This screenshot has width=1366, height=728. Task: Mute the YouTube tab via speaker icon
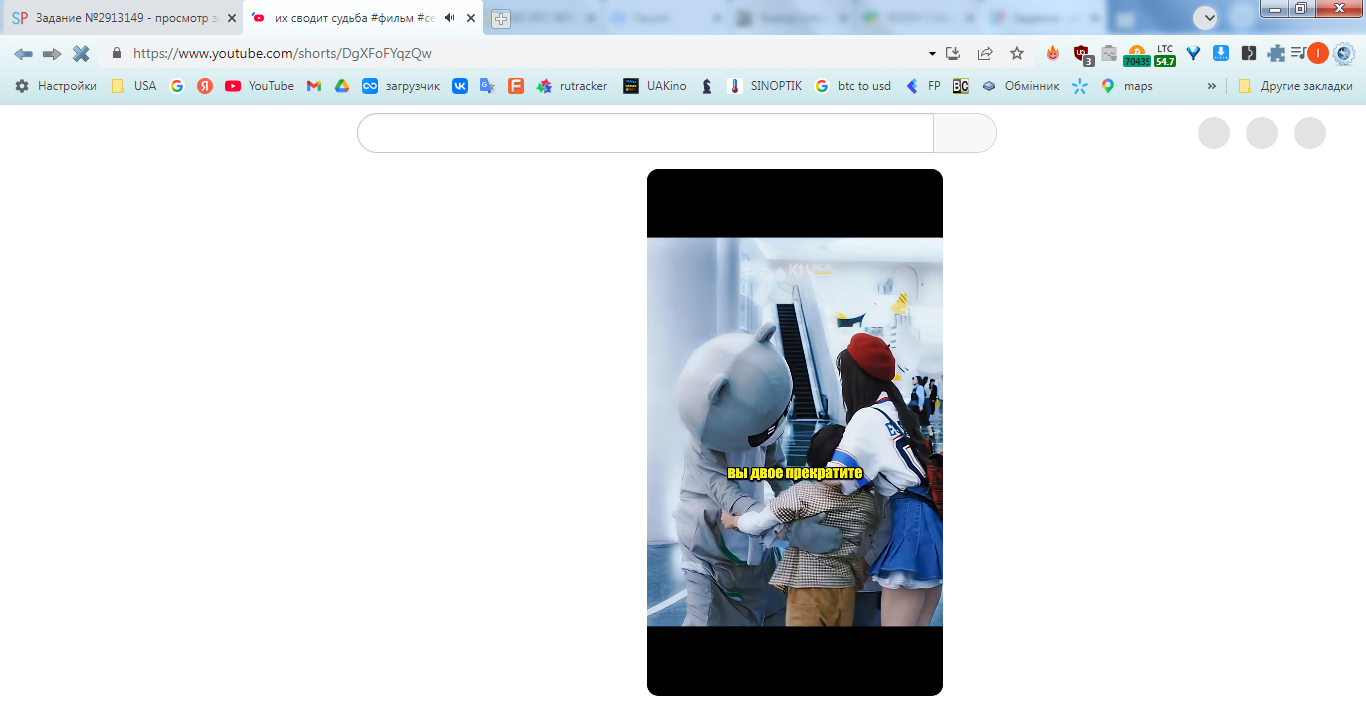point(450,18)
